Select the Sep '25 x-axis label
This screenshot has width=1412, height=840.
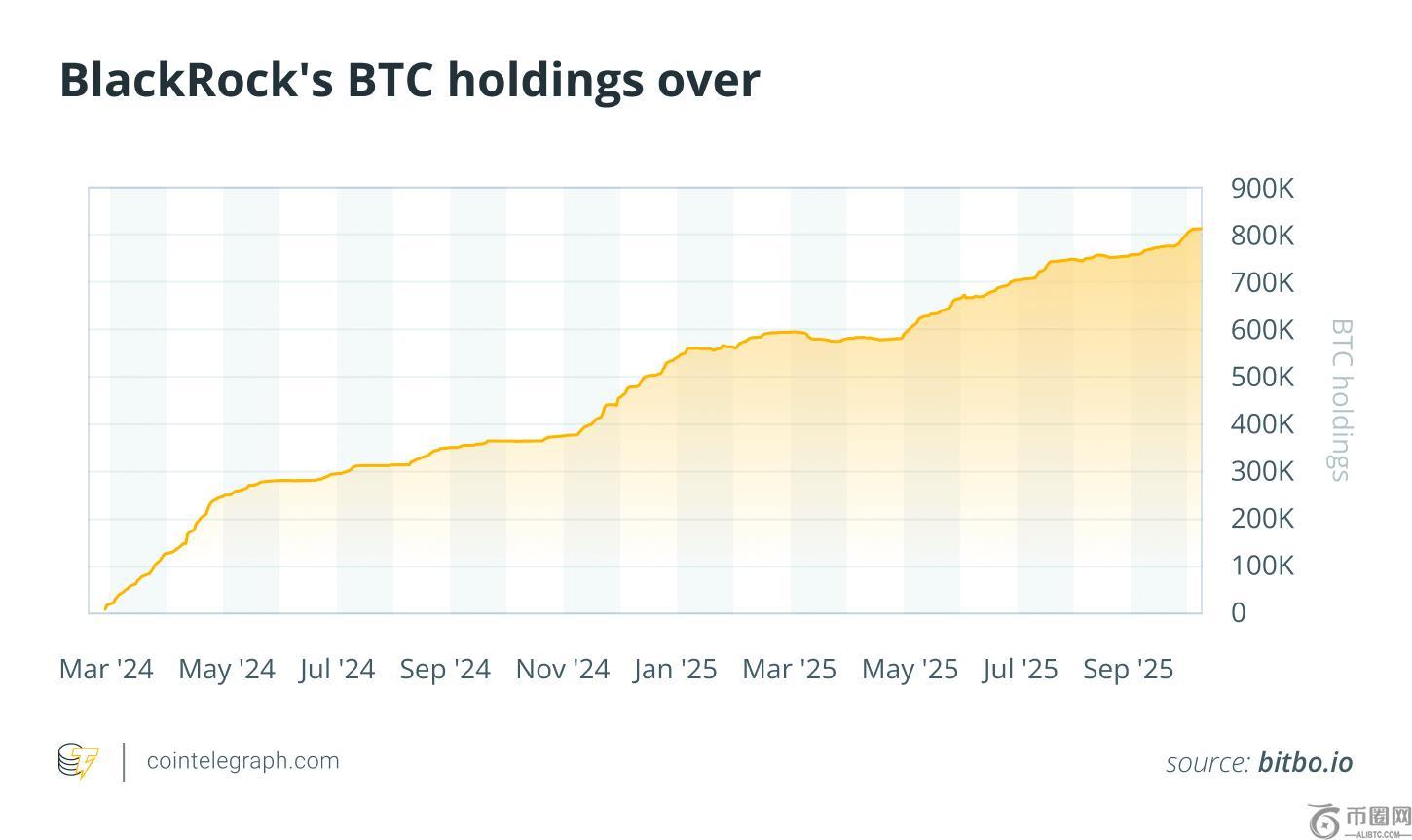pyautogui.click(x=1128, y=670)
